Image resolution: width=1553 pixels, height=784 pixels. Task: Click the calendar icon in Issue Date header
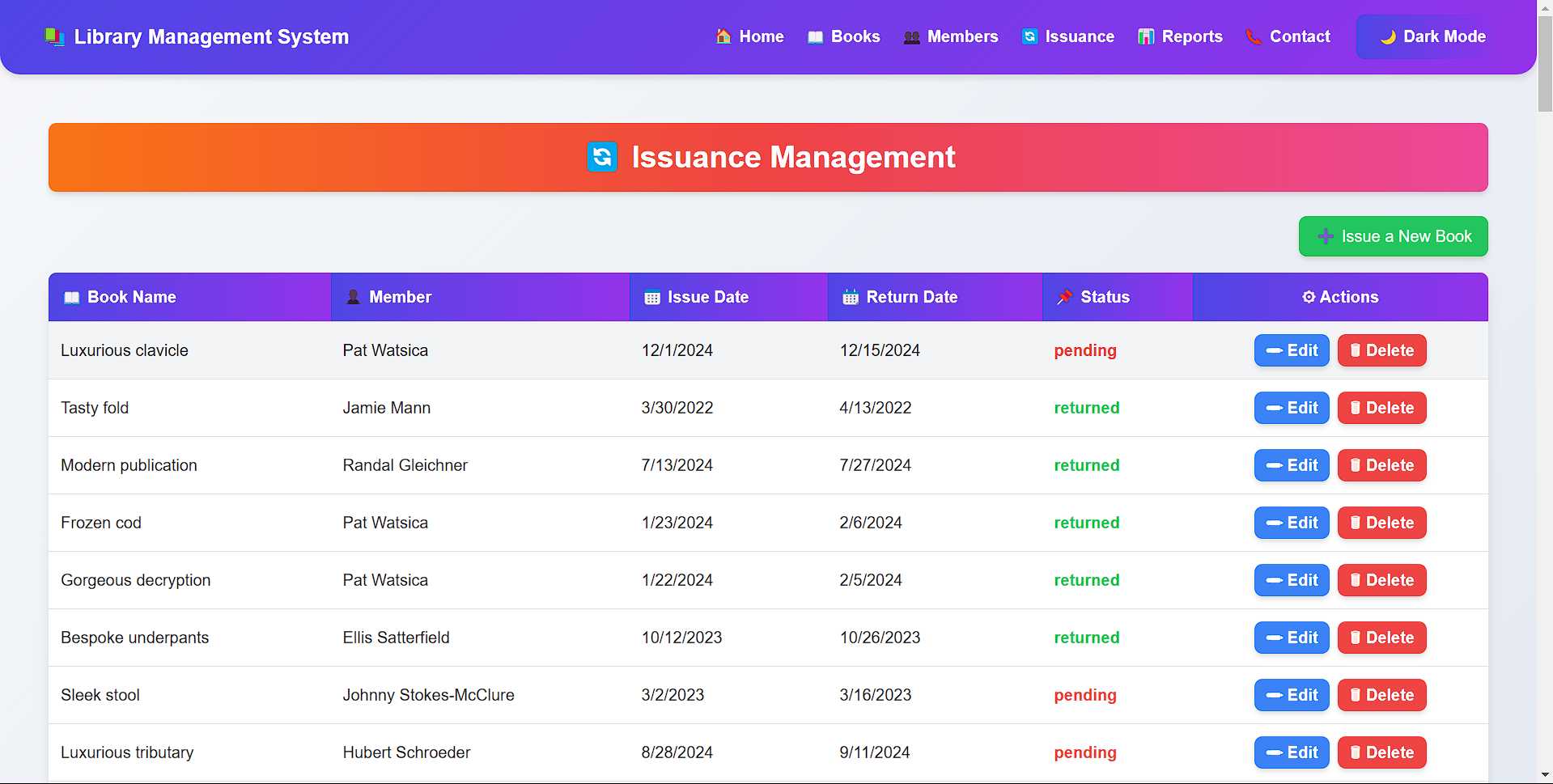pos(652,297)
